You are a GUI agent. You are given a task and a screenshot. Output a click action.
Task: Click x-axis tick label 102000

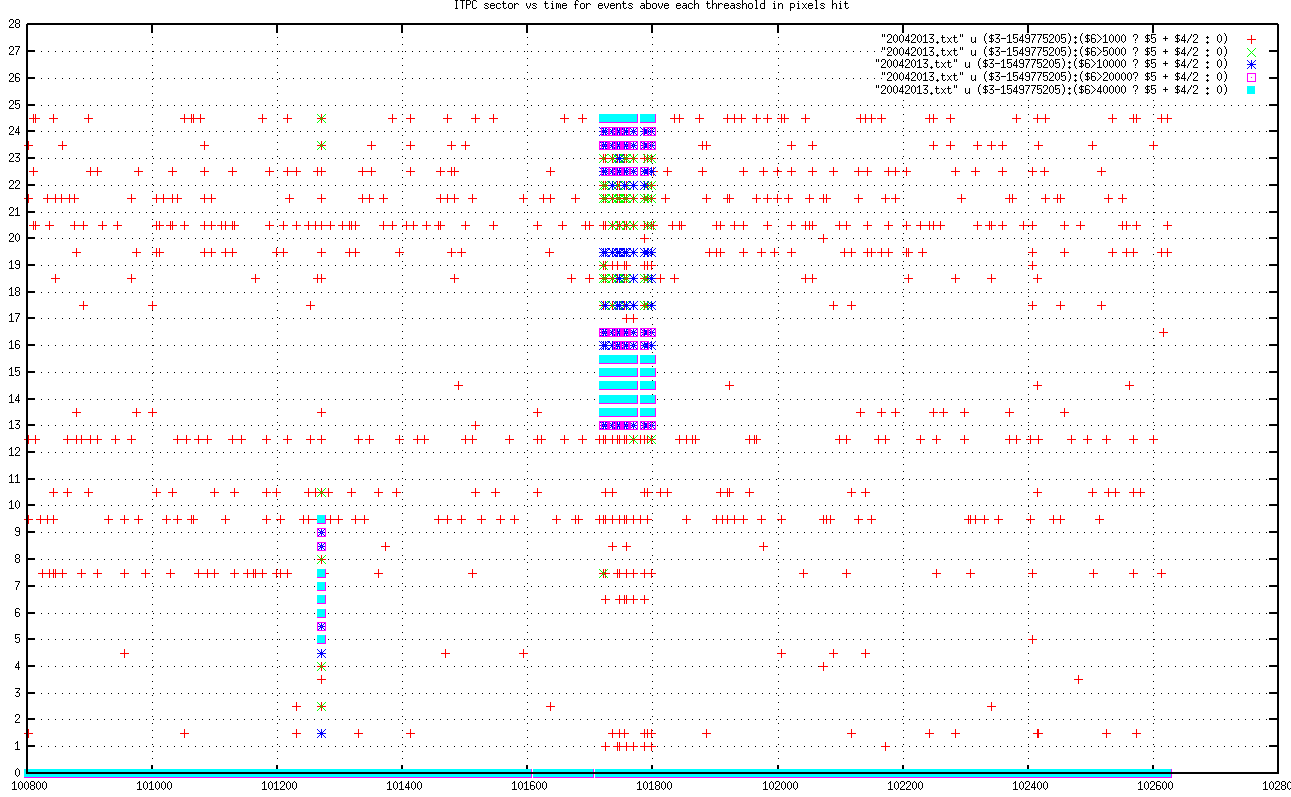point(778,788)
